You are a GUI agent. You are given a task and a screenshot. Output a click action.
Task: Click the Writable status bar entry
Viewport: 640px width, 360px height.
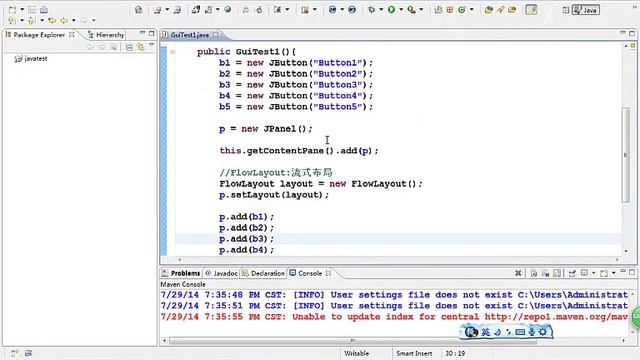[356, 353]
